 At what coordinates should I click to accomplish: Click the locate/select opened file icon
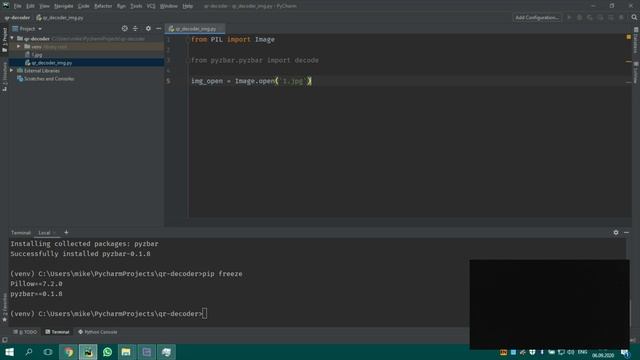[x=124, y=29]
